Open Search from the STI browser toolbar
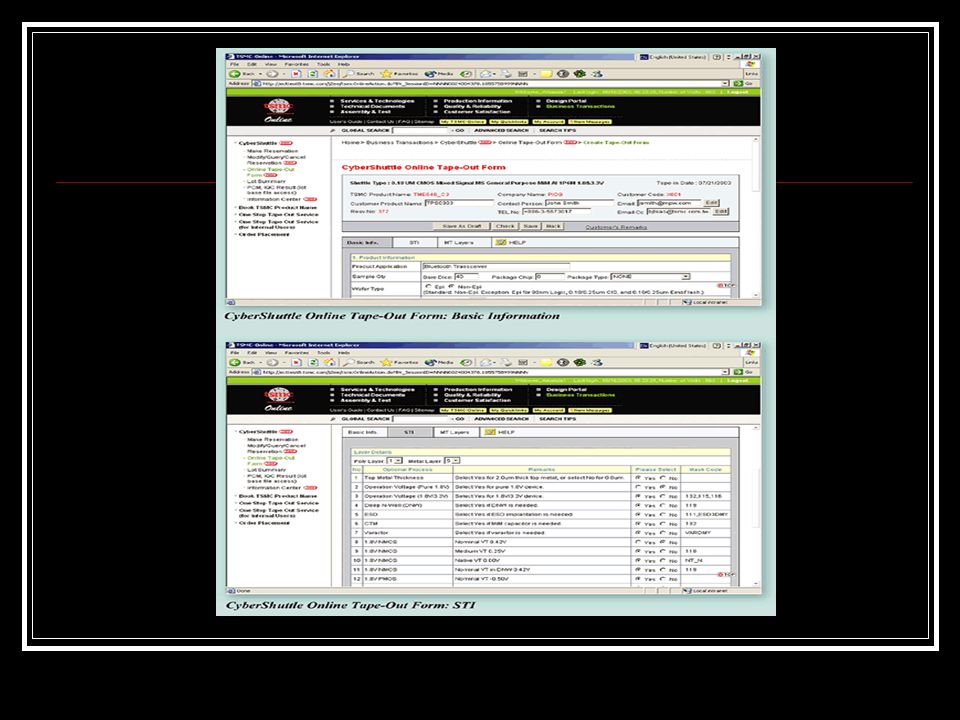 tap(358, 362)
